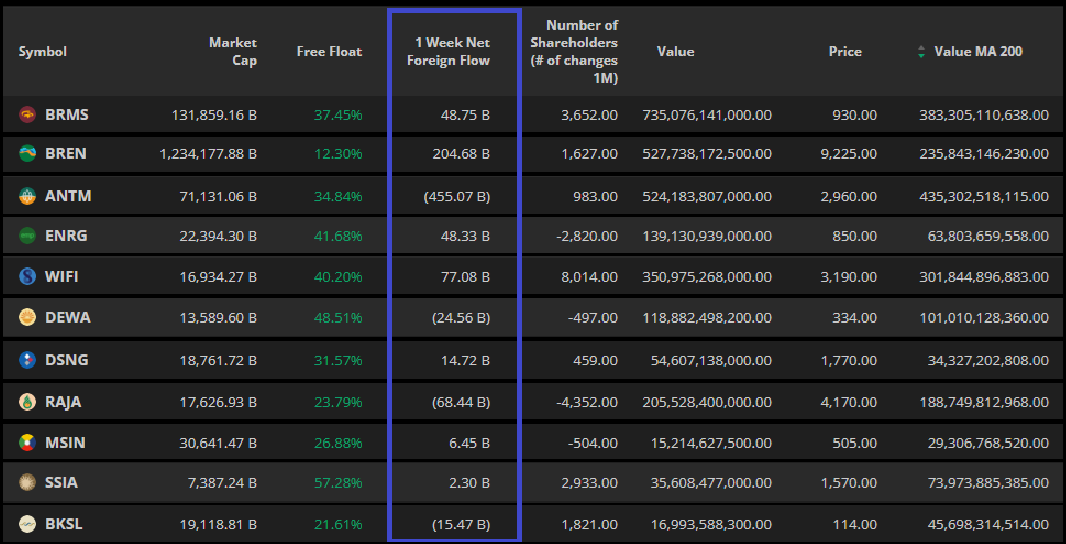Open the BREN ticker symbol link

[66, 154]
